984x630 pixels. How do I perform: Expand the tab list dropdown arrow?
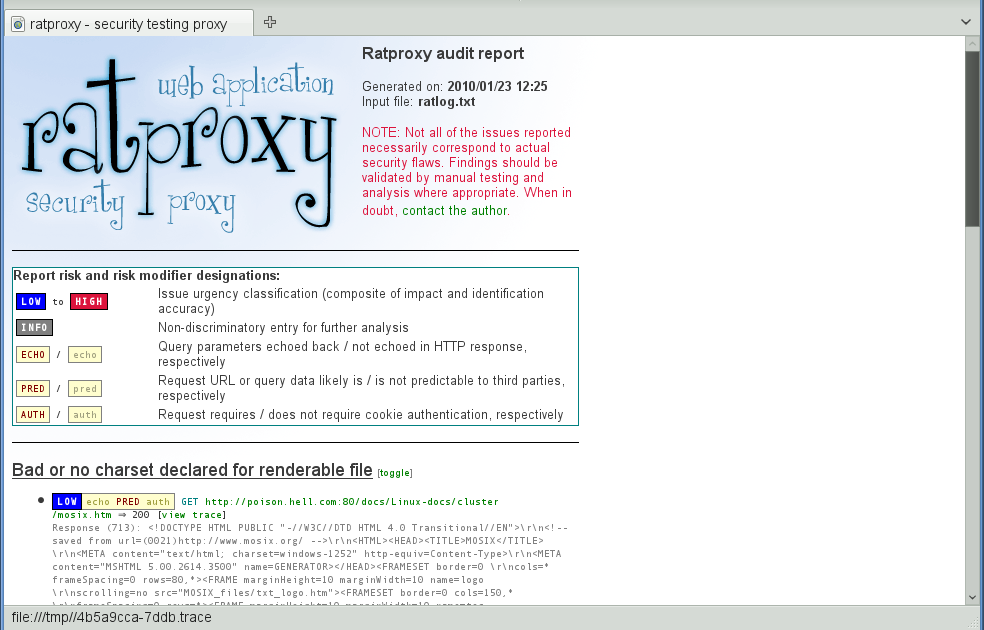tap(966, 22)
